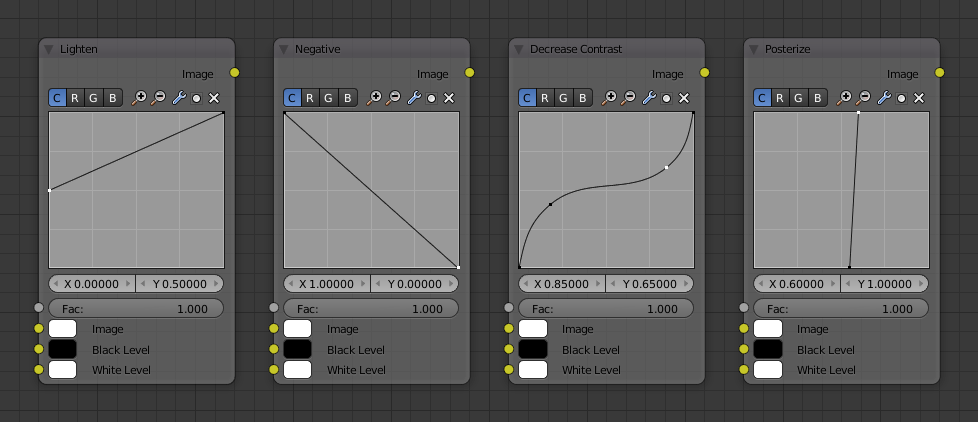Click Image output socket of Lighten node

(235, 73)
